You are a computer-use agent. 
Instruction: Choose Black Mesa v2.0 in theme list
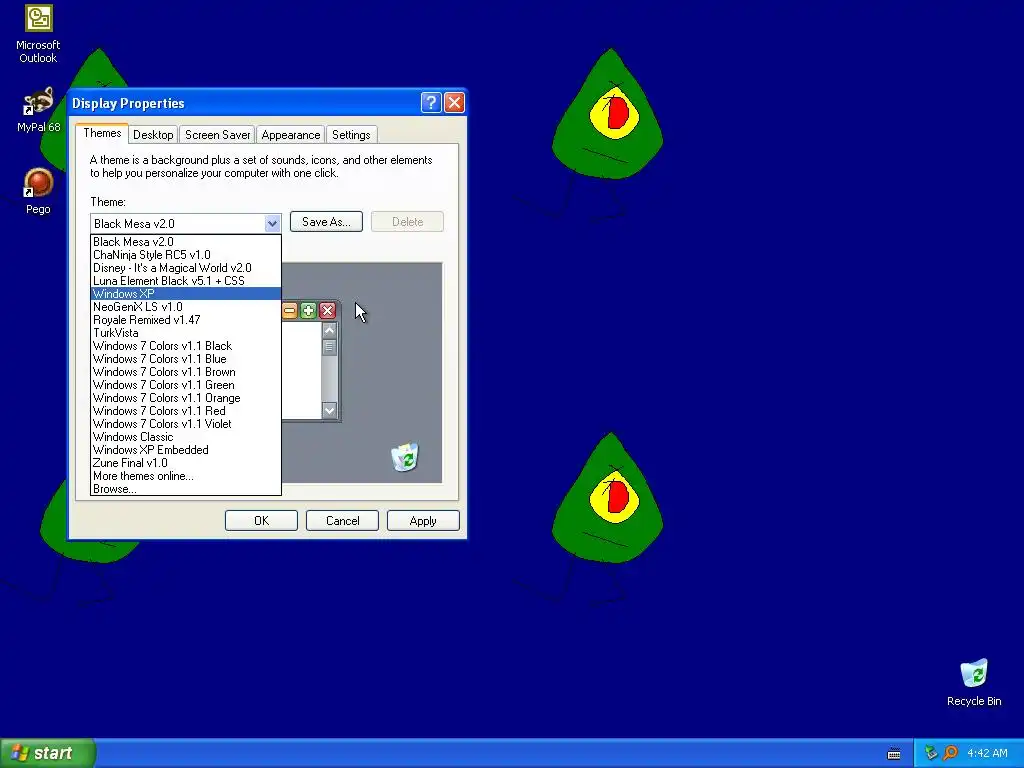point(185,242)
